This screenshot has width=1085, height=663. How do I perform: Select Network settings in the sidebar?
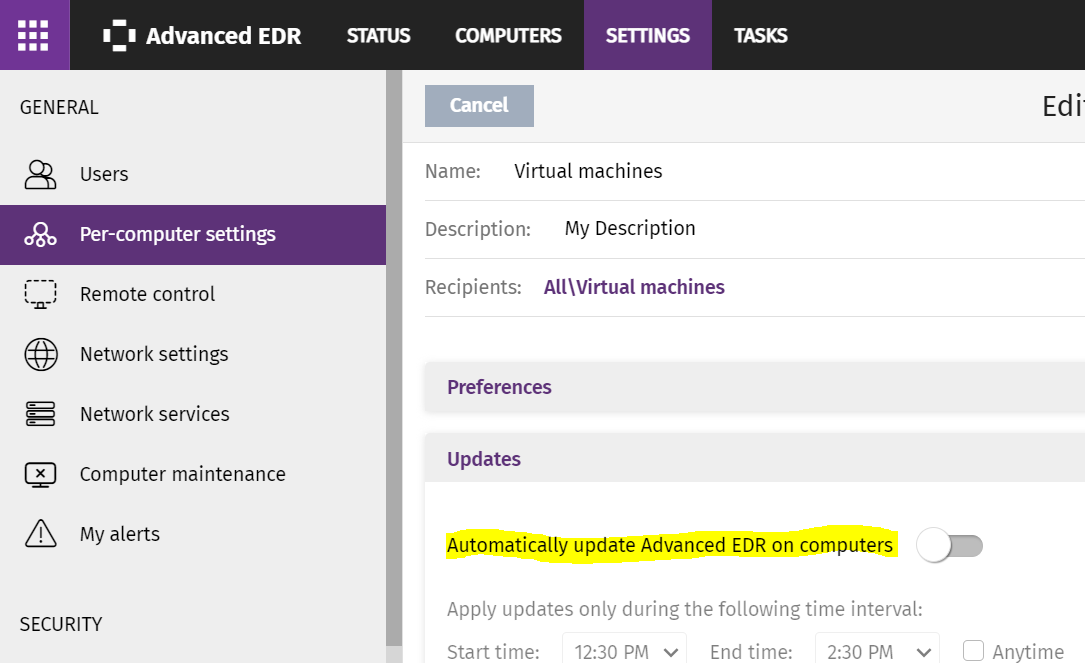coord(192,354)
